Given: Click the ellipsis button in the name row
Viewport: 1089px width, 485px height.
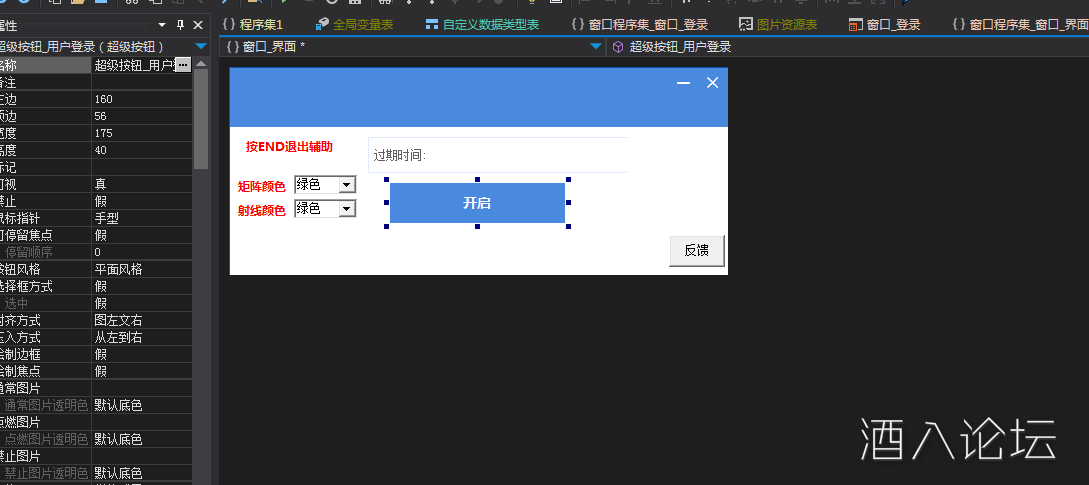Looking at the screenshot, I should point(183,65).
